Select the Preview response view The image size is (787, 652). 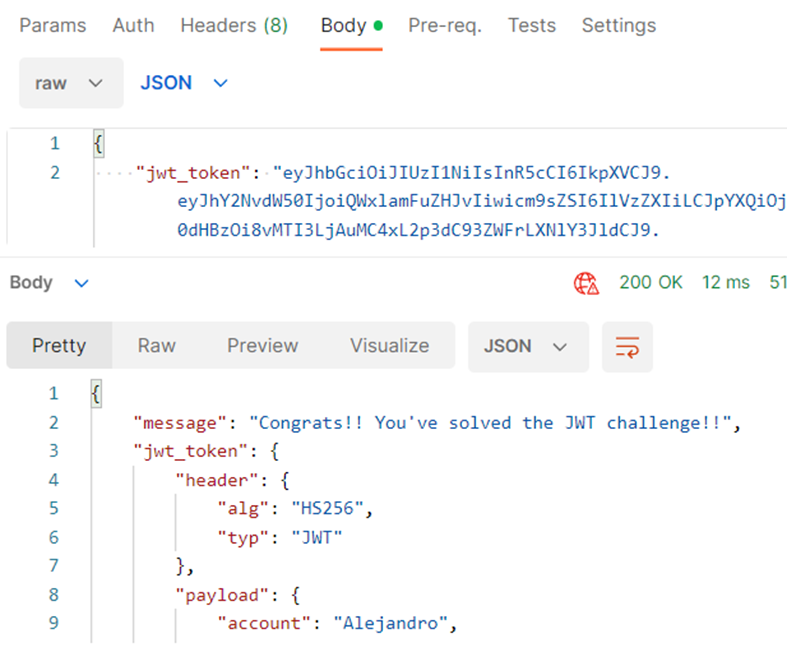[263, 346]
